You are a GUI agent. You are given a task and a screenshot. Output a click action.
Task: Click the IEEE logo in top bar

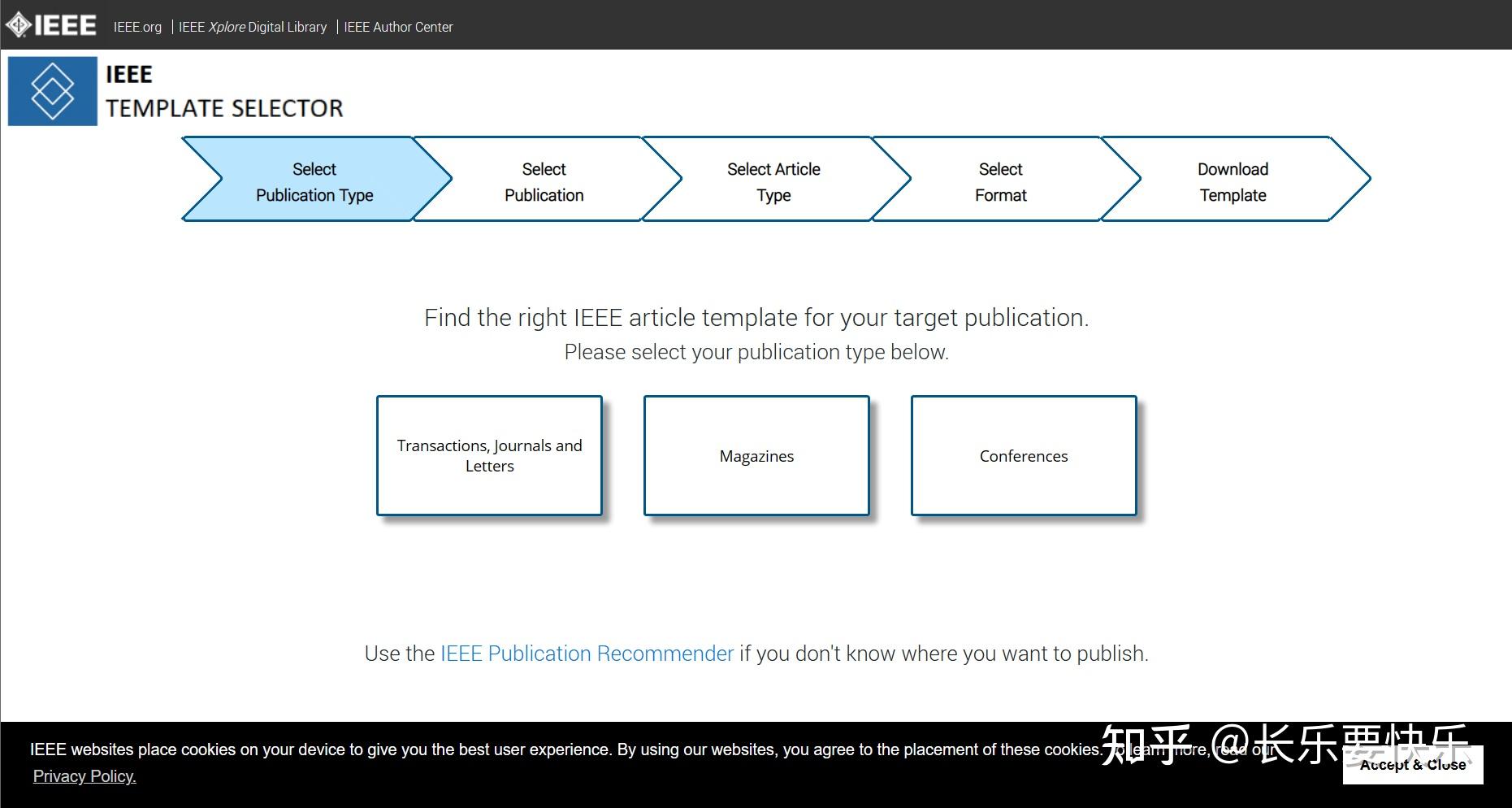pos(51,26)
